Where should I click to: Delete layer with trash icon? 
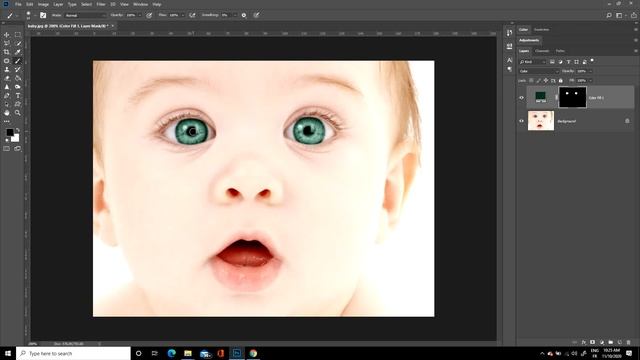629,342
